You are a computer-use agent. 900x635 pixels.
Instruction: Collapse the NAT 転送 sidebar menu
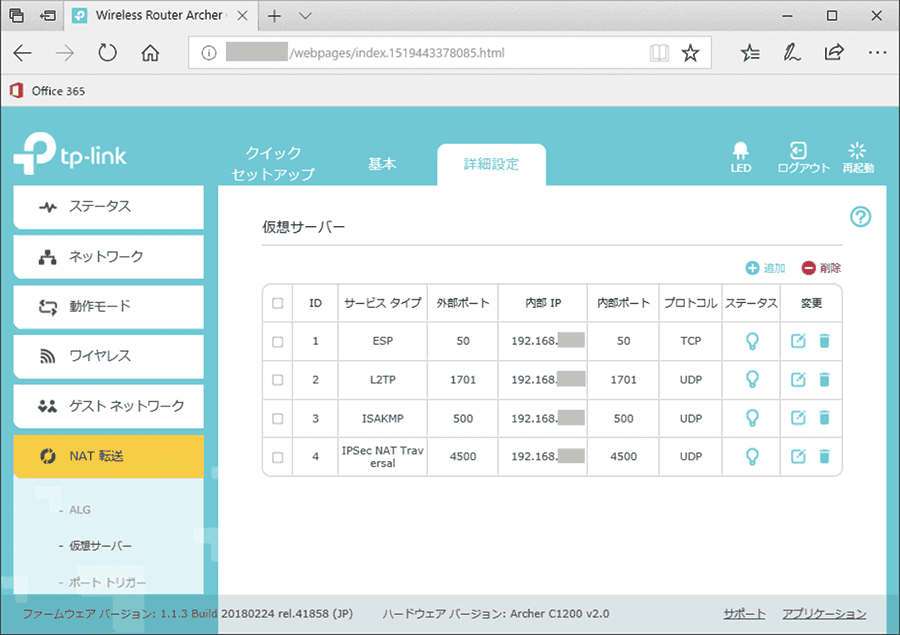(x=108, y=456)
